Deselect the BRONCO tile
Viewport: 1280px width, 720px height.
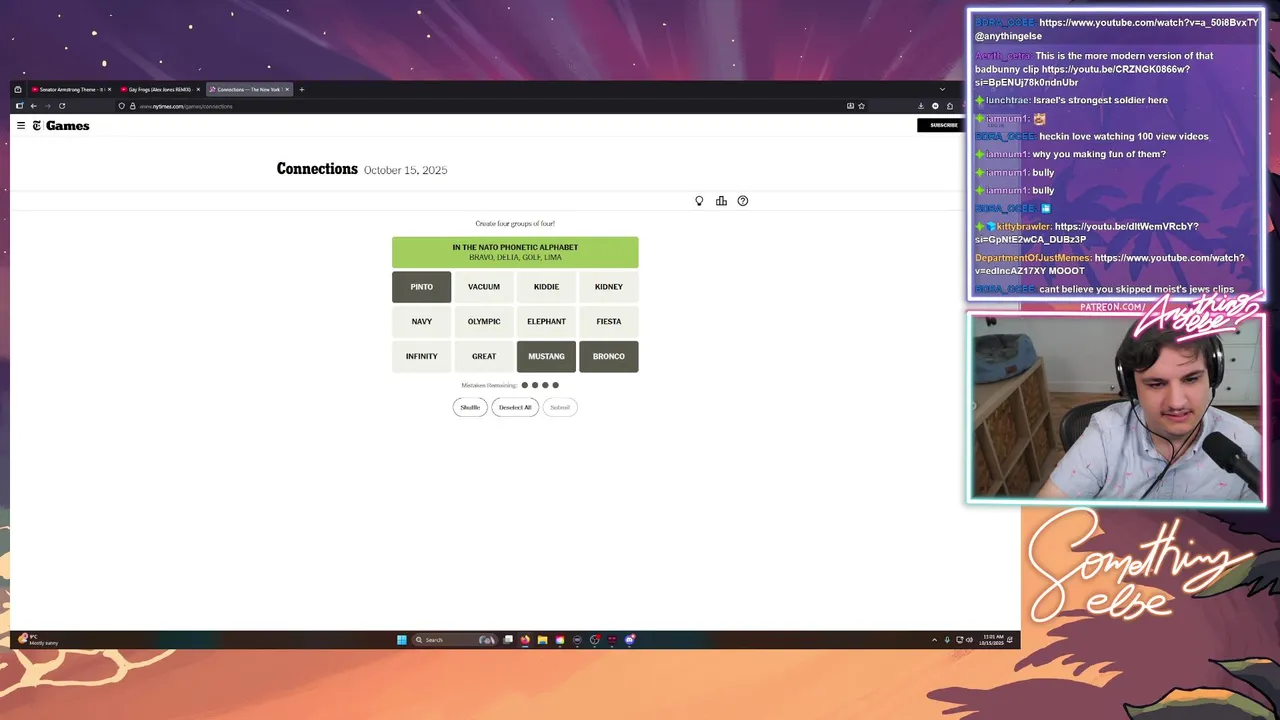[608, 356]
